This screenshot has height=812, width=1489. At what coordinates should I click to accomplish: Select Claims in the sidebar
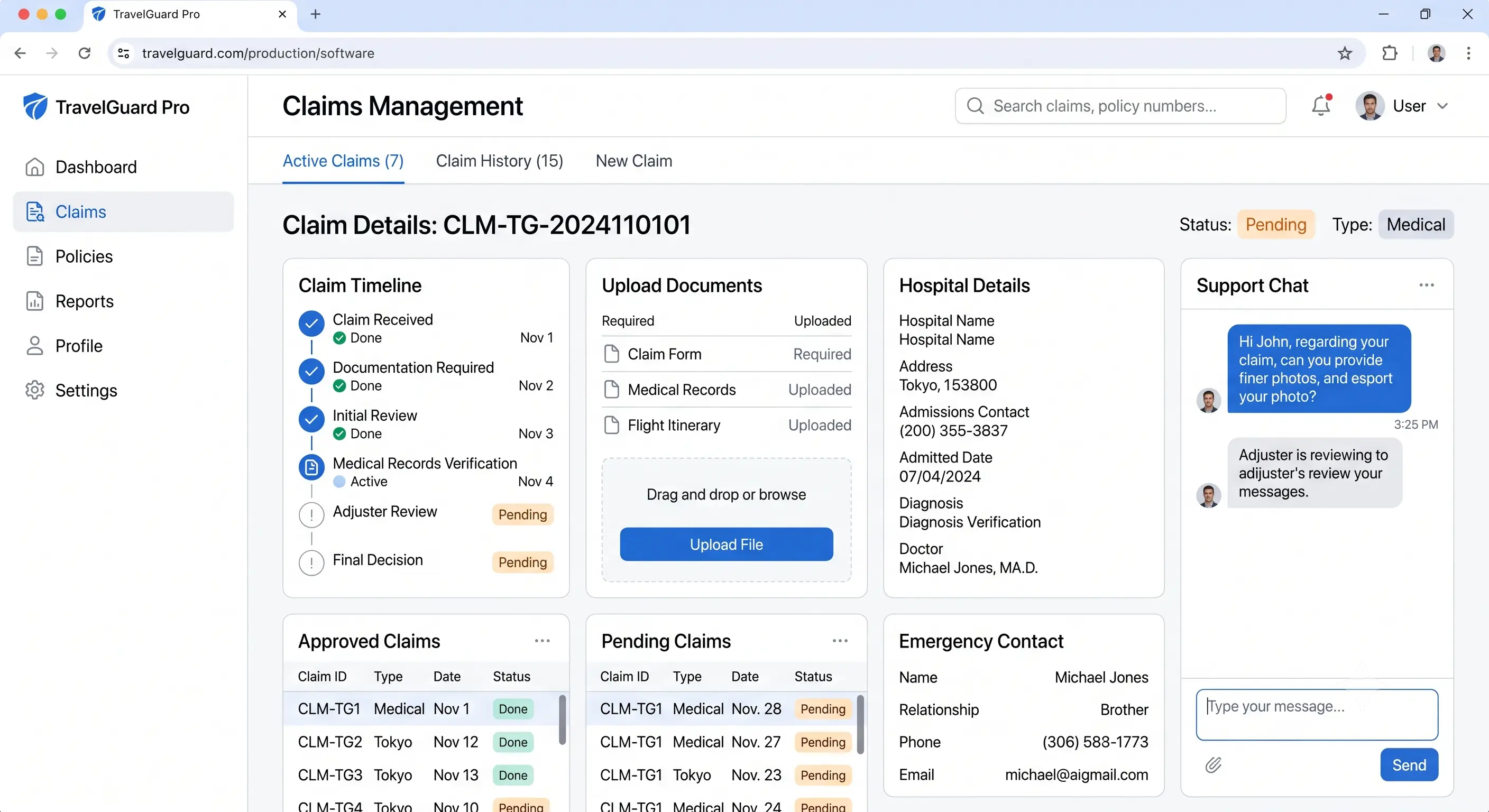(x=123, y=211)
